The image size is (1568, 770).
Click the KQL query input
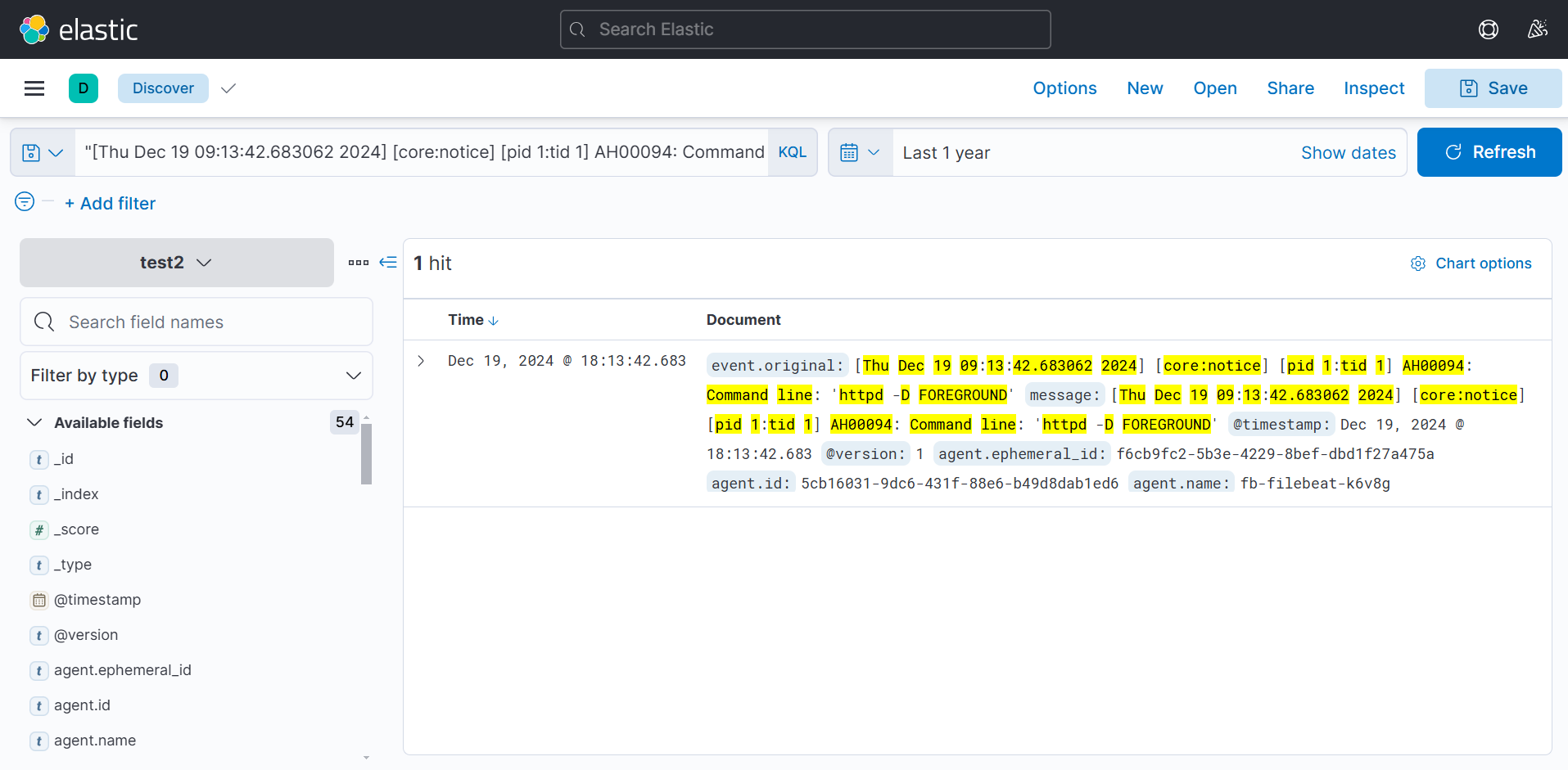click(422, 152)
